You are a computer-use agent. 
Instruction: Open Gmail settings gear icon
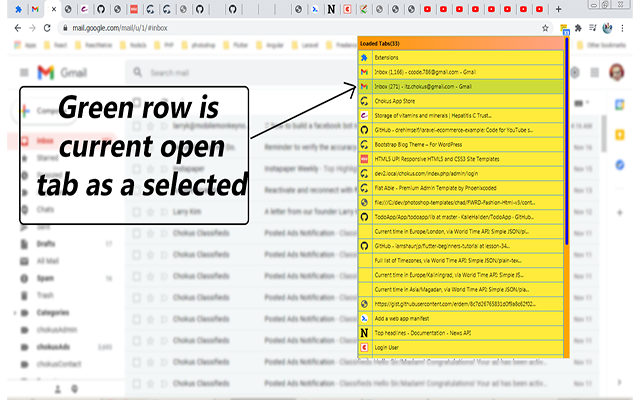(x=575, y=73)
